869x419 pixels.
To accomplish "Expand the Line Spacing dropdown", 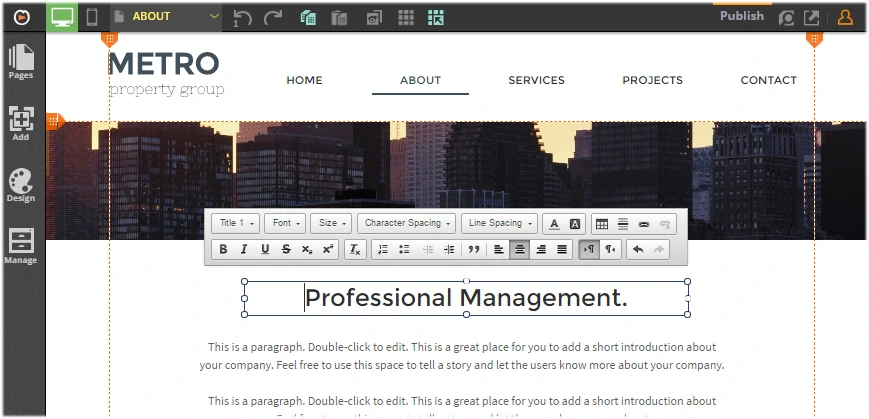I will pos(499,224).
